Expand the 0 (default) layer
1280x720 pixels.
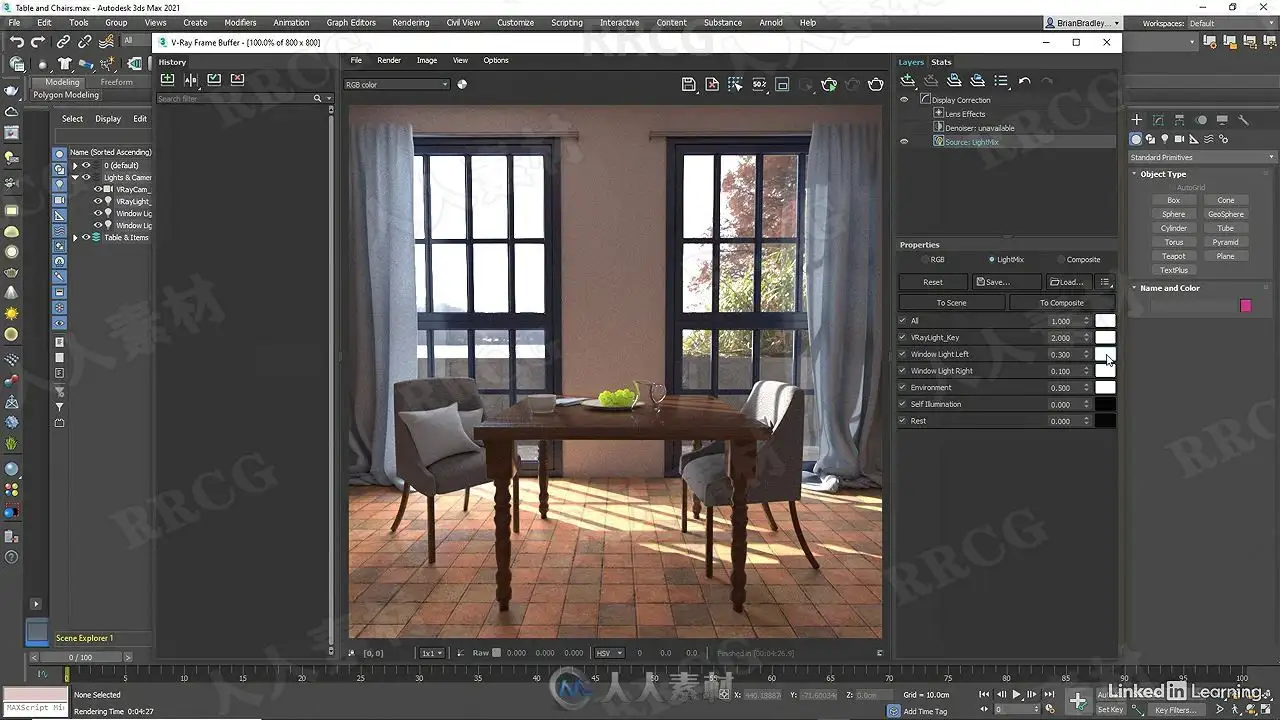click(75, 165)
